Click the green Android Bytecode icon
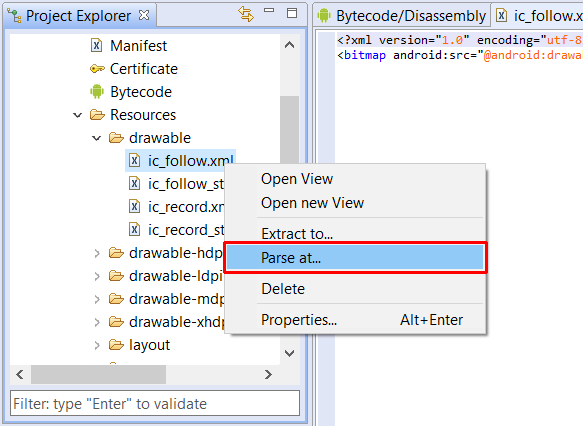The image size is (583, 426). click(x=97, y=92)
